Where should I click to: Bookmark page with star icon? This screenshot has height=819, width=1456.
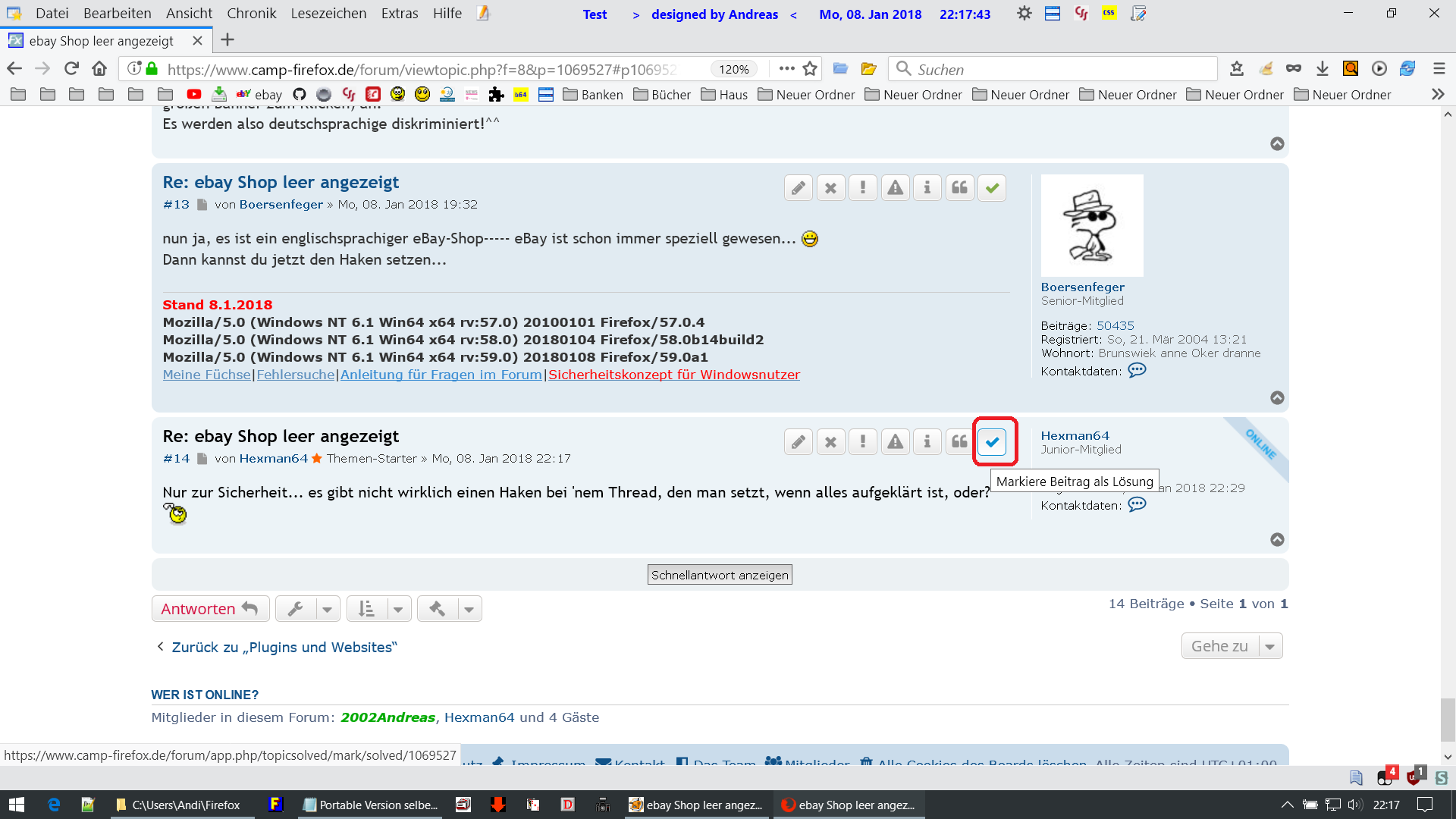(x=810, y=69)
